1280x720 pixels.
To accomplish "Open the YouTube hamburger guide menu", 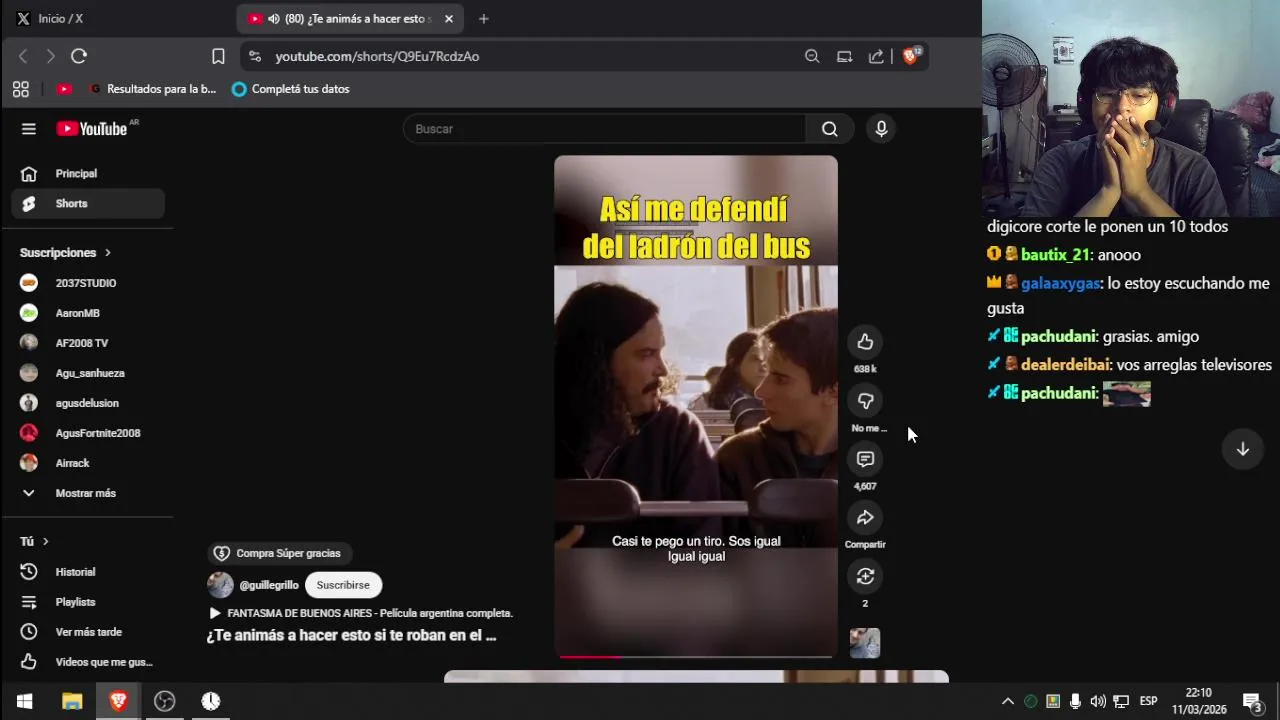I will click(29, 129).
